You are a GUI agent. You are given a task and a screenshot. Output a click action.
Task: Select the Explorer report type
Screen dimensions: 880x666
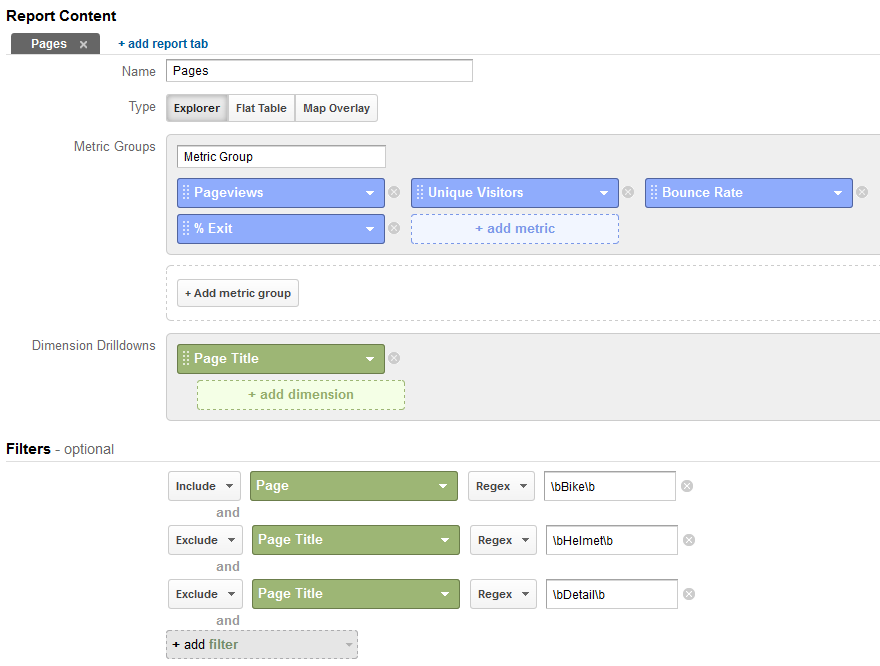click(197, 108)
